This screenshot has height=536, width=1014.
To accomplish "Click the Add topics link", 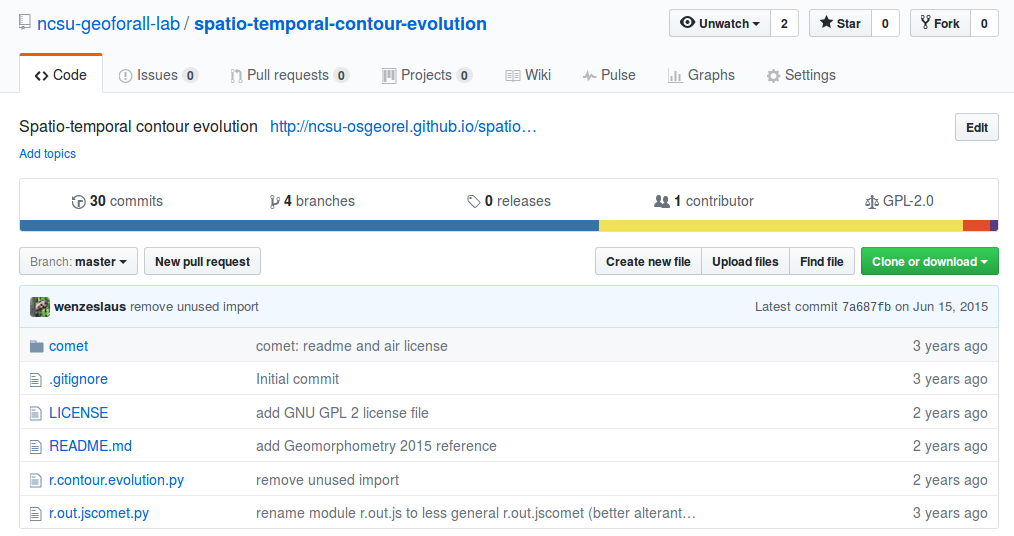I will (47, 154).
